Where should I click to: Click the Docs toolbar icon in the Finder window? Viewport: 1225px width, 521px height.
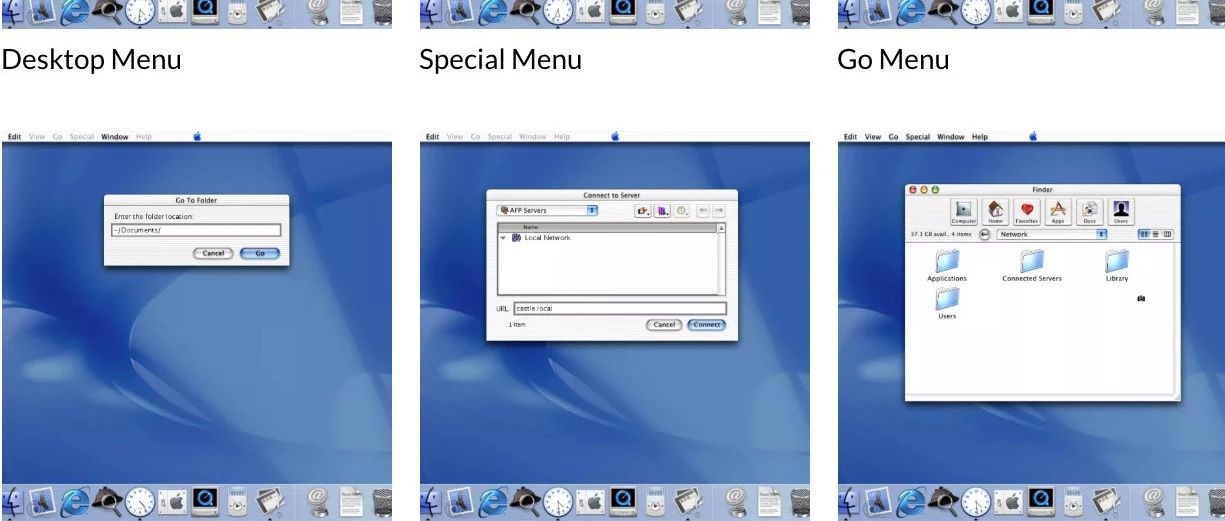coord(1089,211)
